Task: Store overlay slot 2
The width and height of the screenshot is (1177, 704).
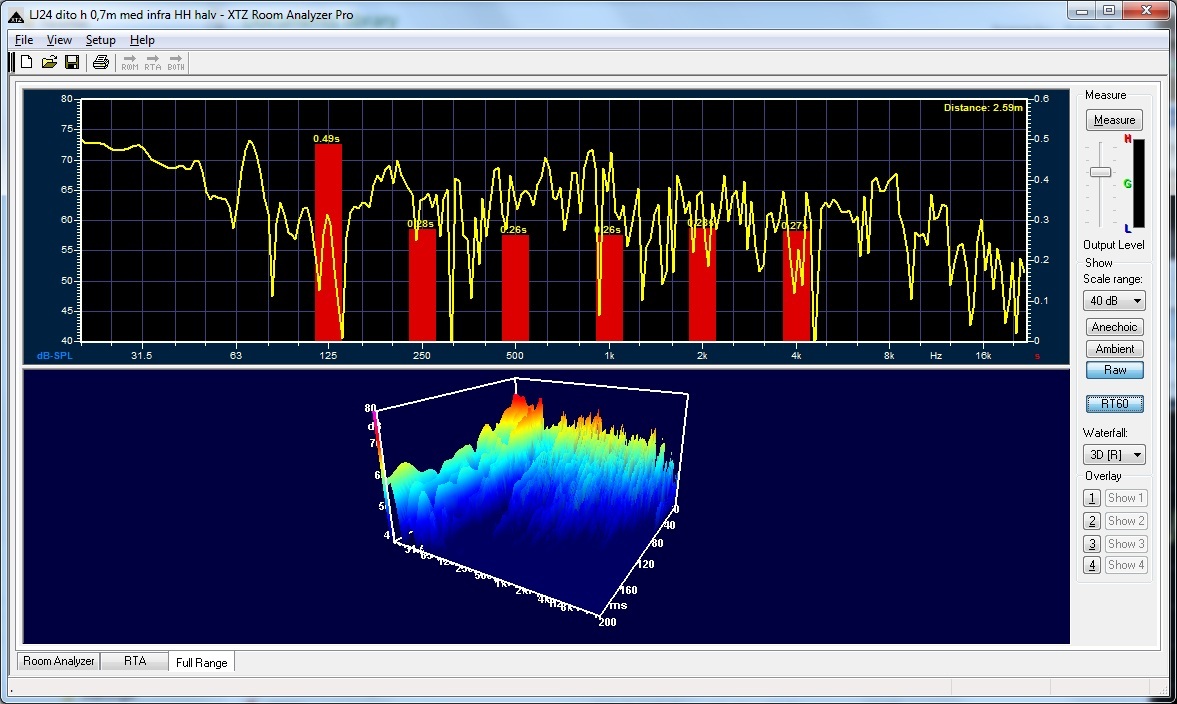Action: pos(1092,521)
